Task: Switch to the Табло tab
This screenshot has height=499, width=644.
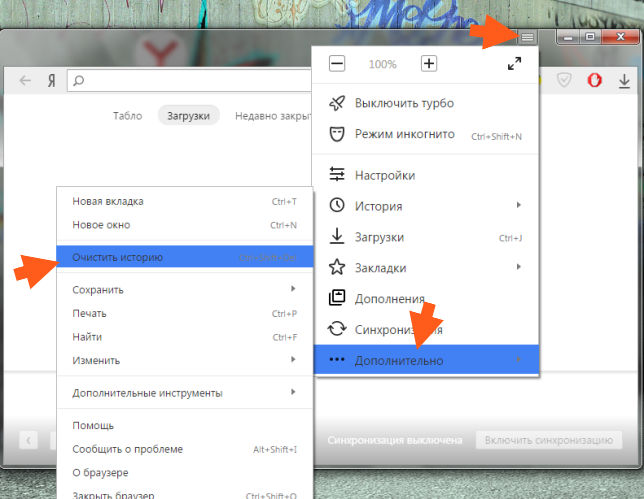Action: (x=127, y=115)
